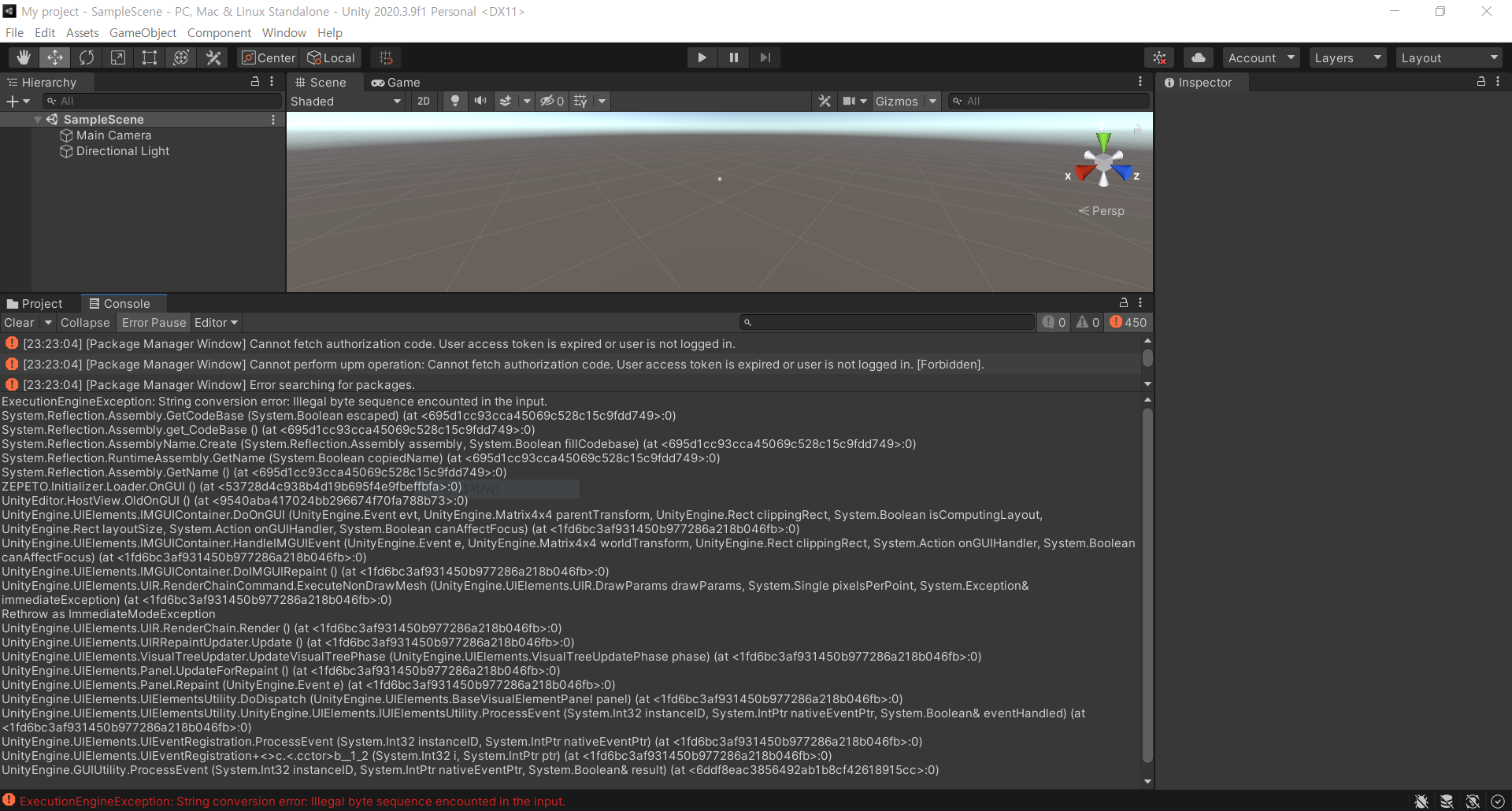
Task: Click the Play button
Action: coord(702,57)
